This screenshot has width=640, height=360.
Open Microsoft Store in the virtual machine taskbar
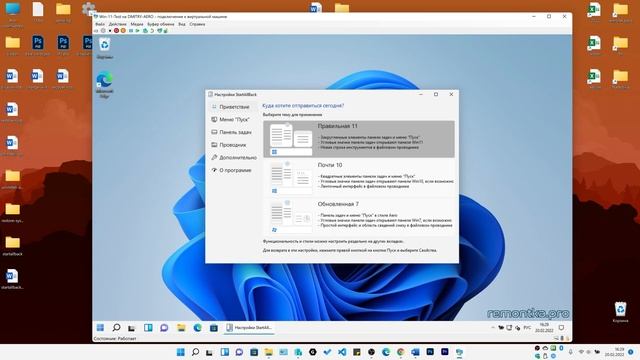click(213, 327)
